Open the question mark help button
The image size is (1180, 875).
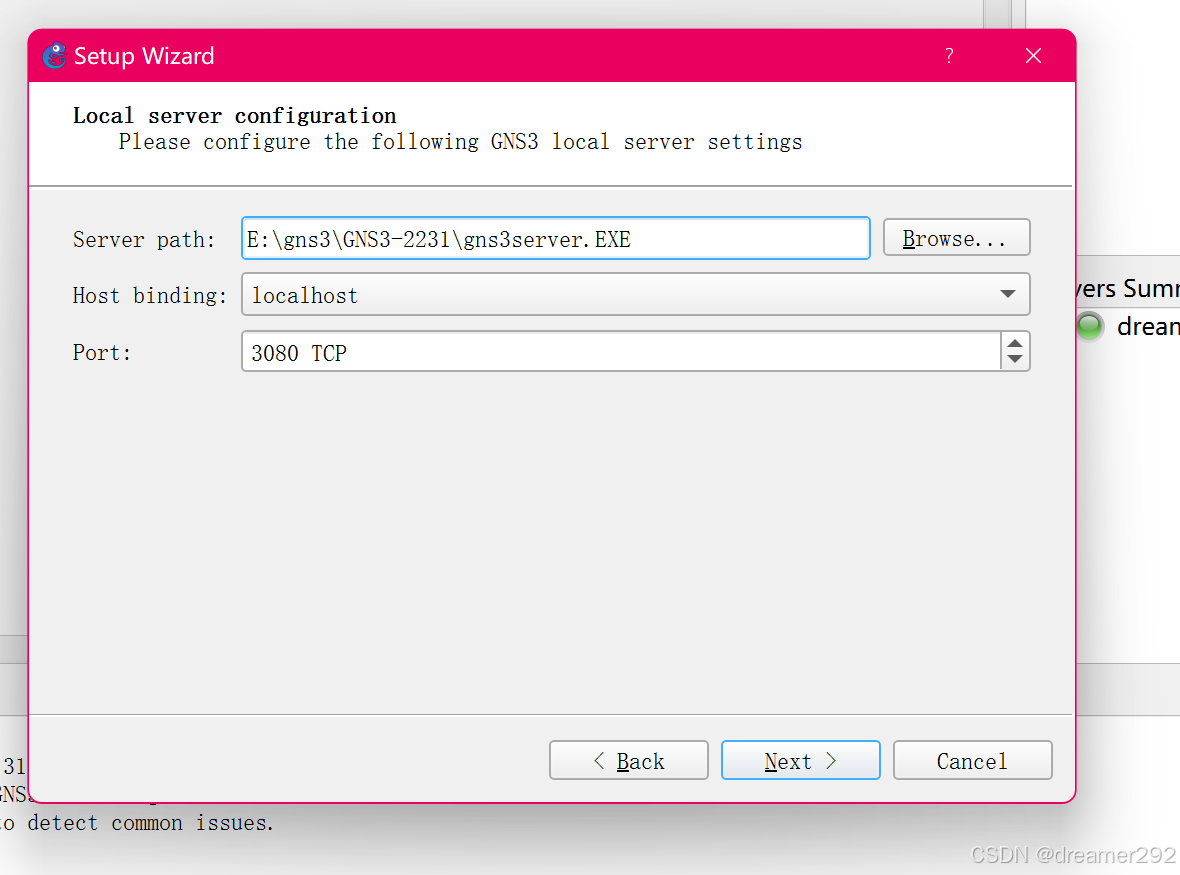(949, 56)
